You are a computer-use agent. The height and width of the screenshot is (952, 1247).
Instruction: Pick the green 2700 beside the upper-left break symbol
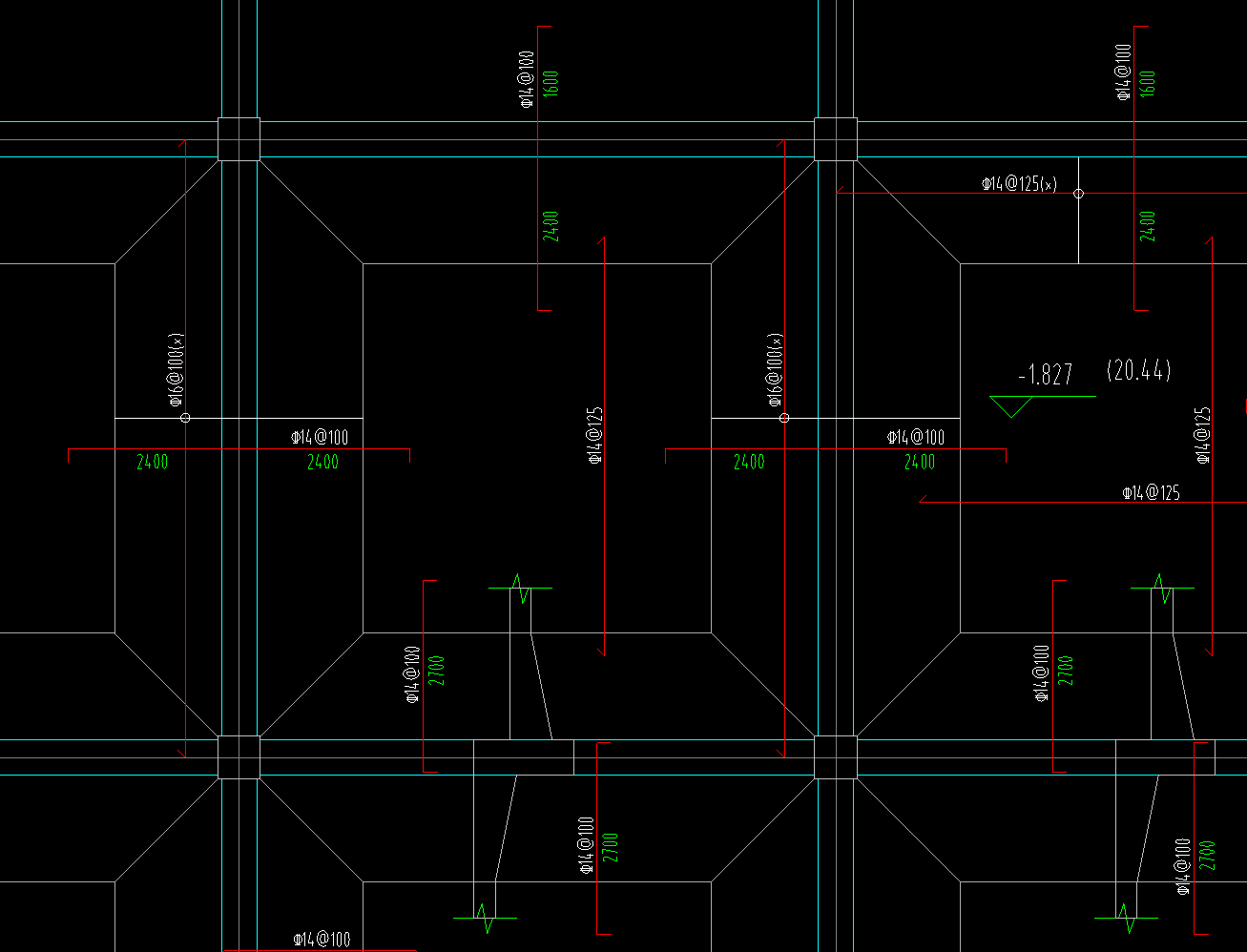tap(438, 671)
